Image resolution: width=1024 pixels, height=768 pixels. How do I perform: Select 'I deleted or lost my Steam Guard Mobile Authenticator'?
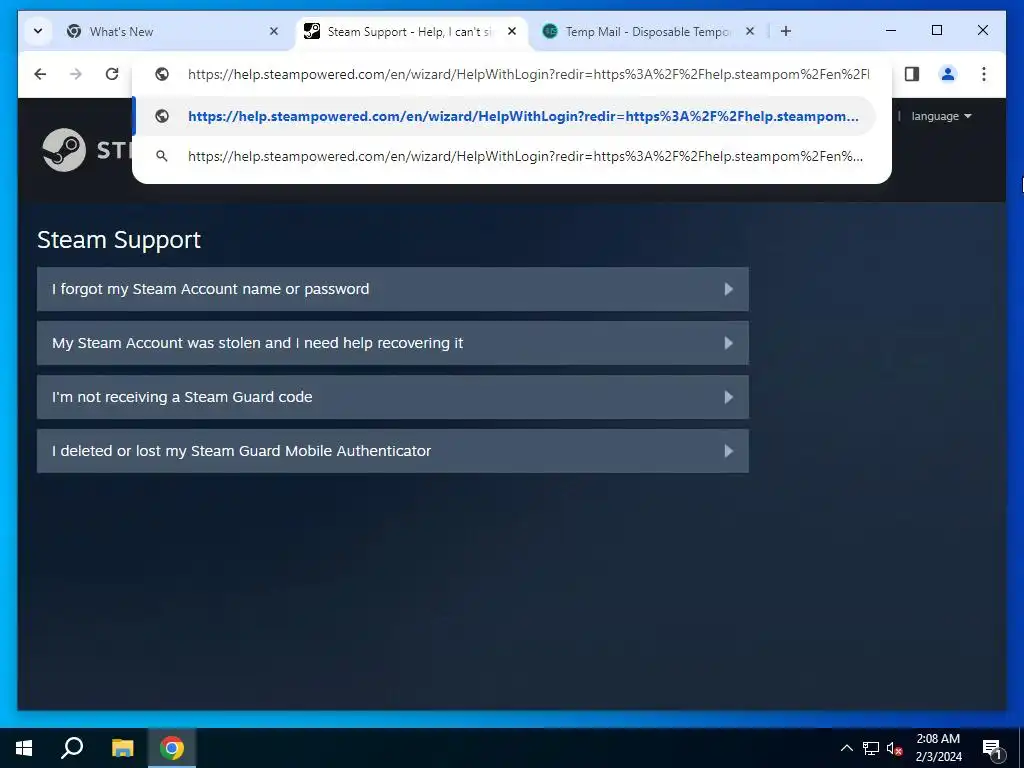coord(392,451)
